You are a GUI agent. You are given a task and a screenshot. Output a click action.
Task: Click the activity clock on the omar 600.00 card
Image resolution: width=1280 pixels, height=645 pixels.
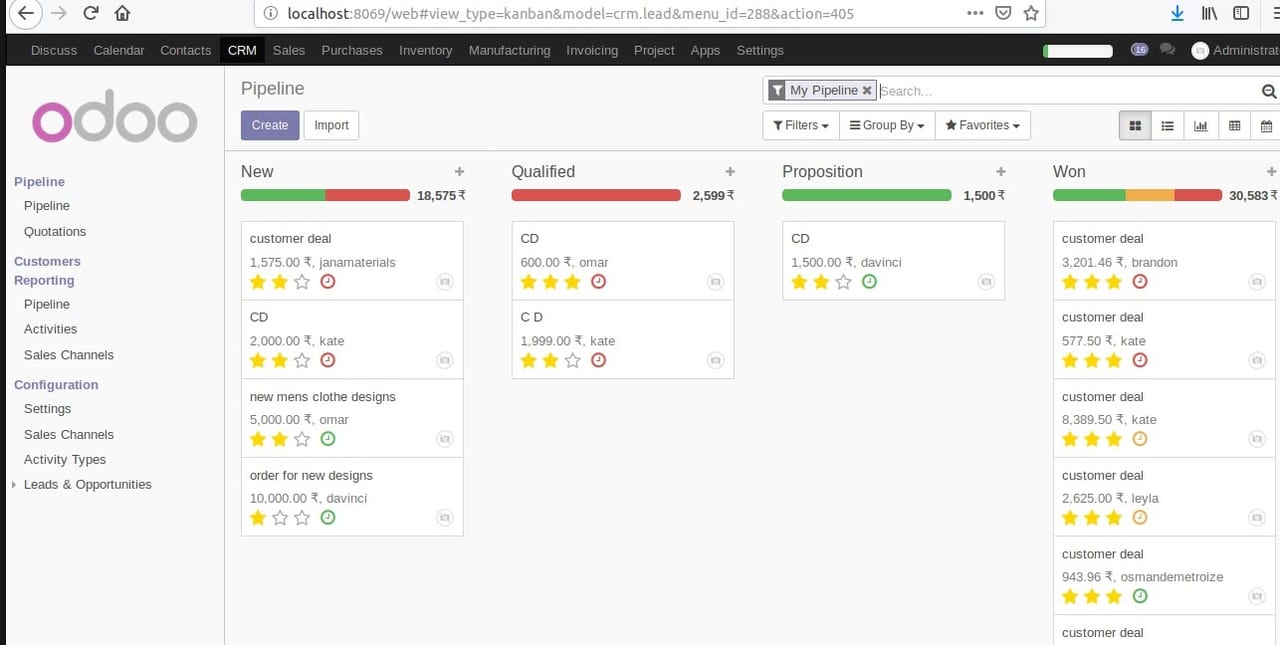pyautogui.click(x=598, y=282)
